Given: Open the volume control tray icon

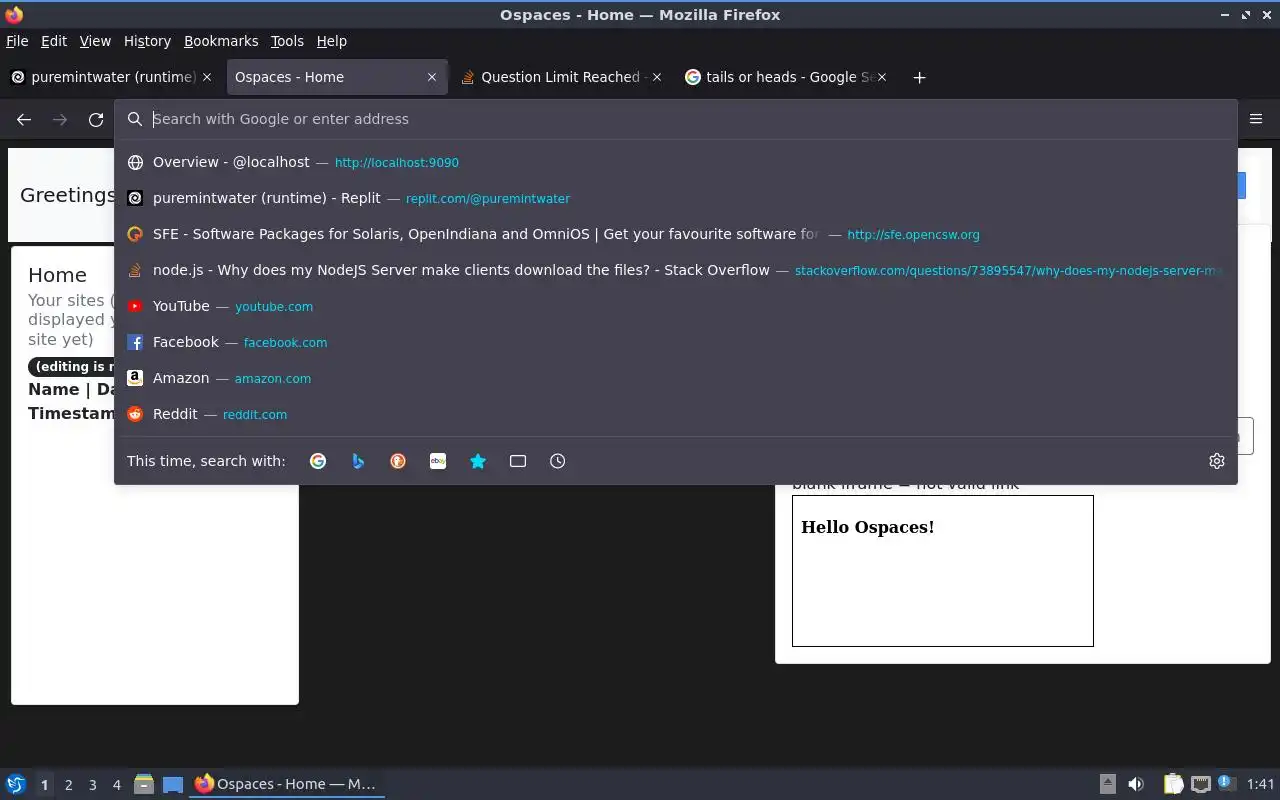Looking at the screenshot, I should pyautogui.click(x=1136, y=784).
